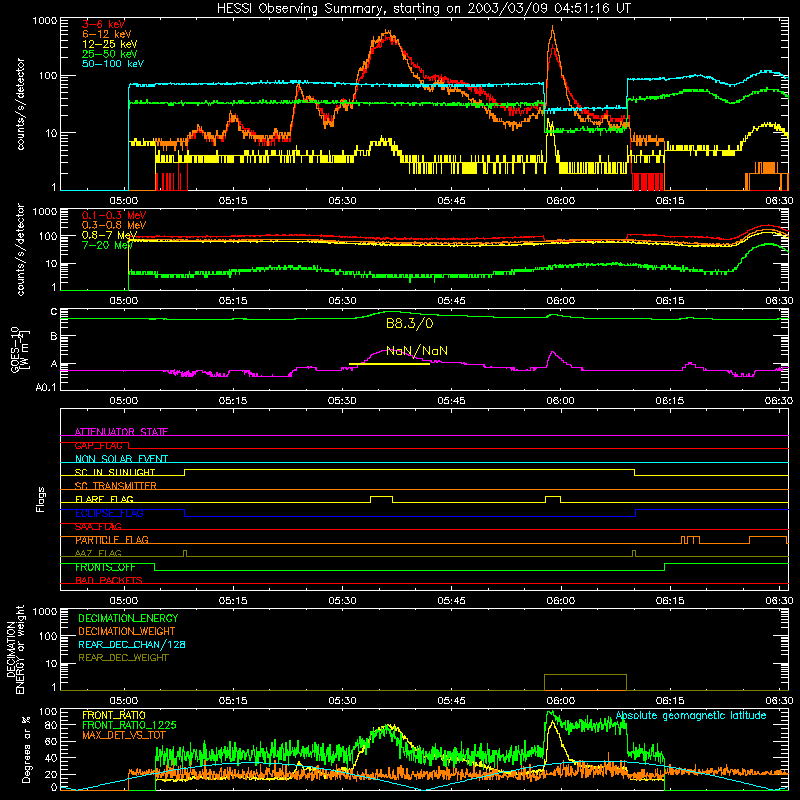Image resolution: width=800 pixels, height=800 pixels.
Task: Select the SAA_FLAG label
Action: (x=98, y=526)
